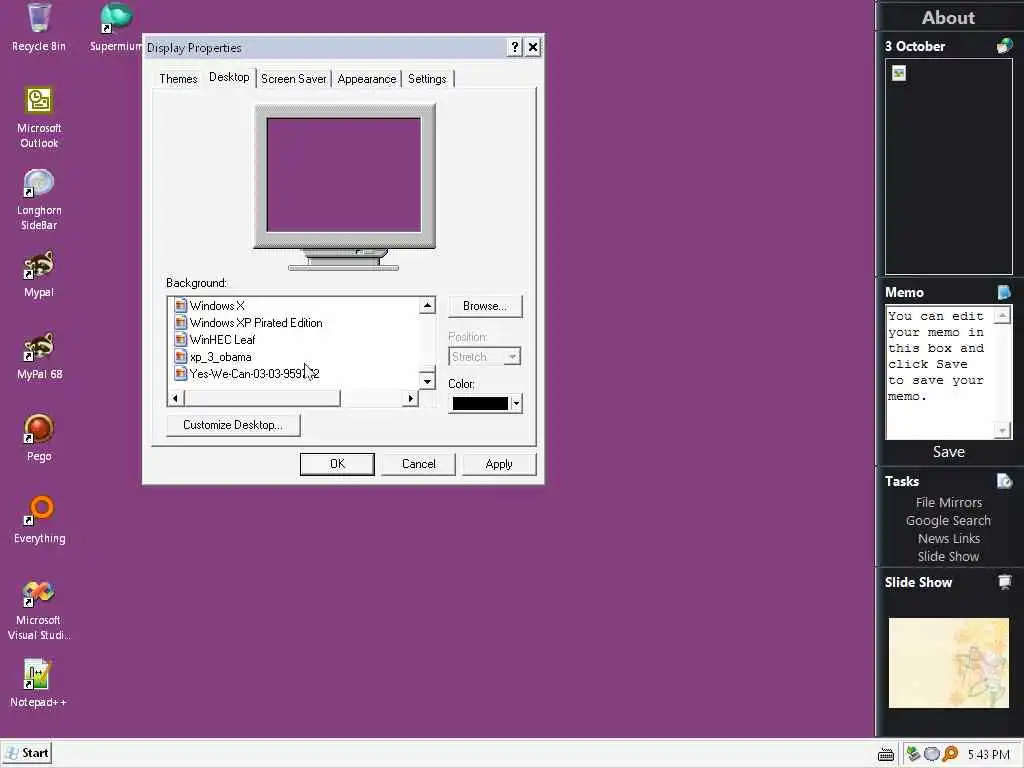
Task: Click the round grey system tray icon
Action: (931, 754)
